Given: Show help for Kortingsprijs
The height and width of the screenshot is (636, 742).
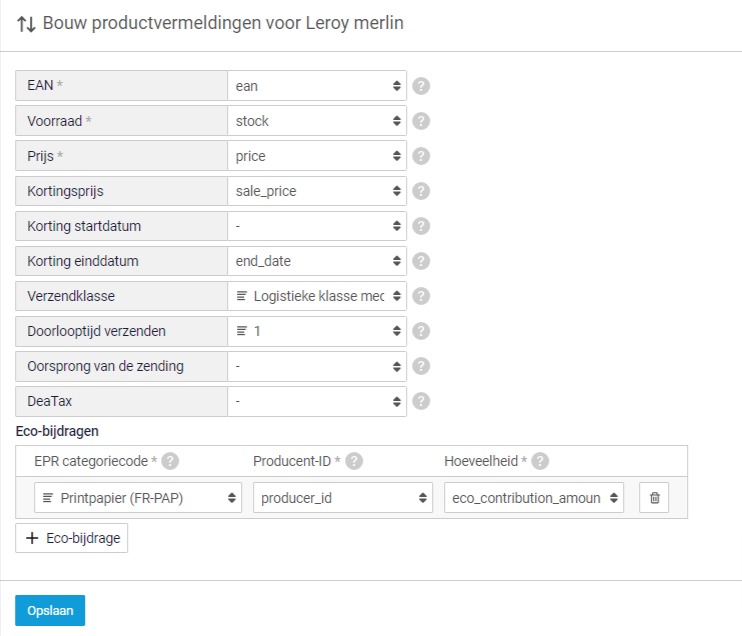Looking at the screenshot, I should [x=421, y=191].
